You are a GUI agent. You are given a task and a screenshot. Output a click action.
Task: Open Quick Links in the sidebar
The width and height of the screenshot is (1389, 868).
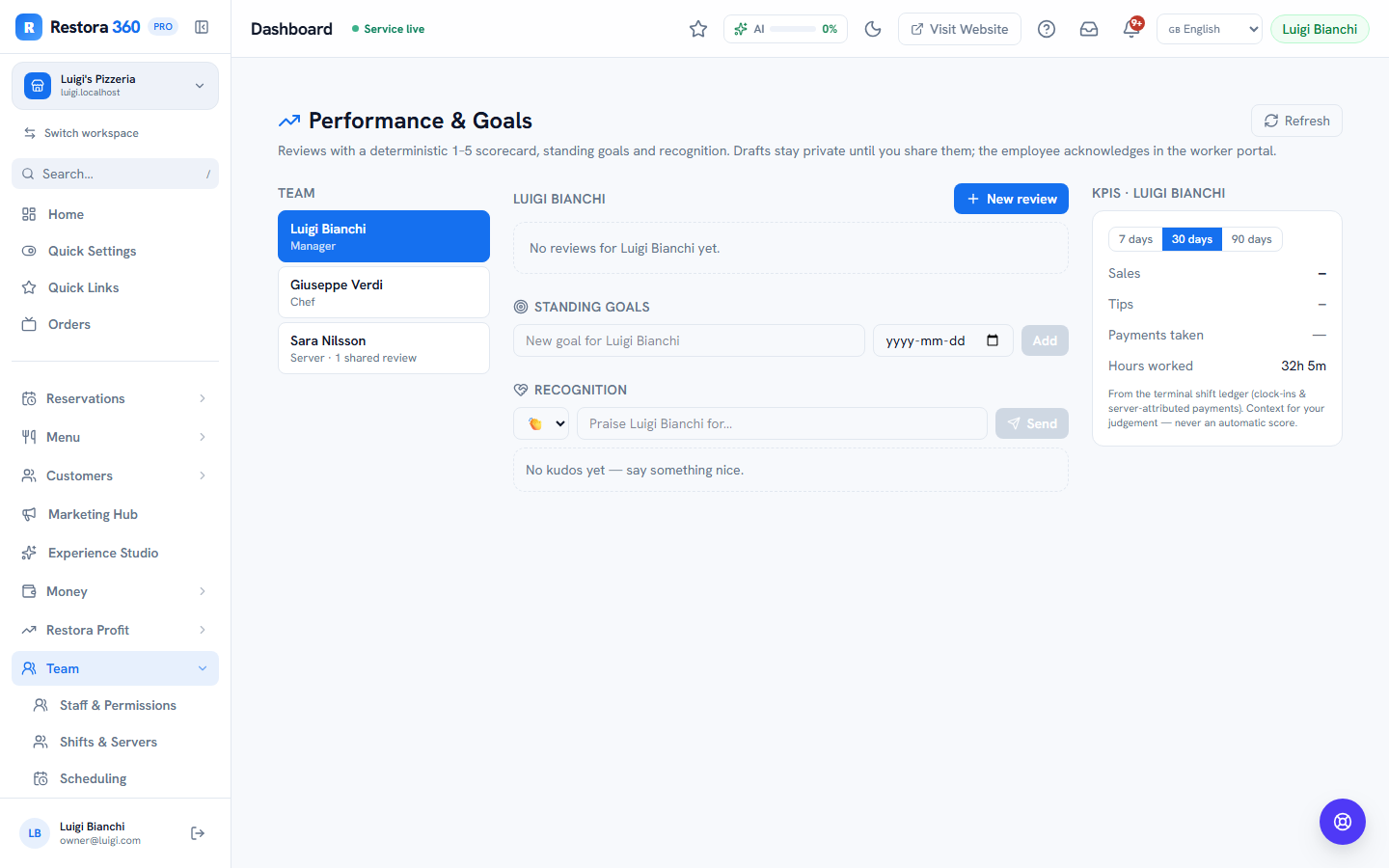(115, 287)
